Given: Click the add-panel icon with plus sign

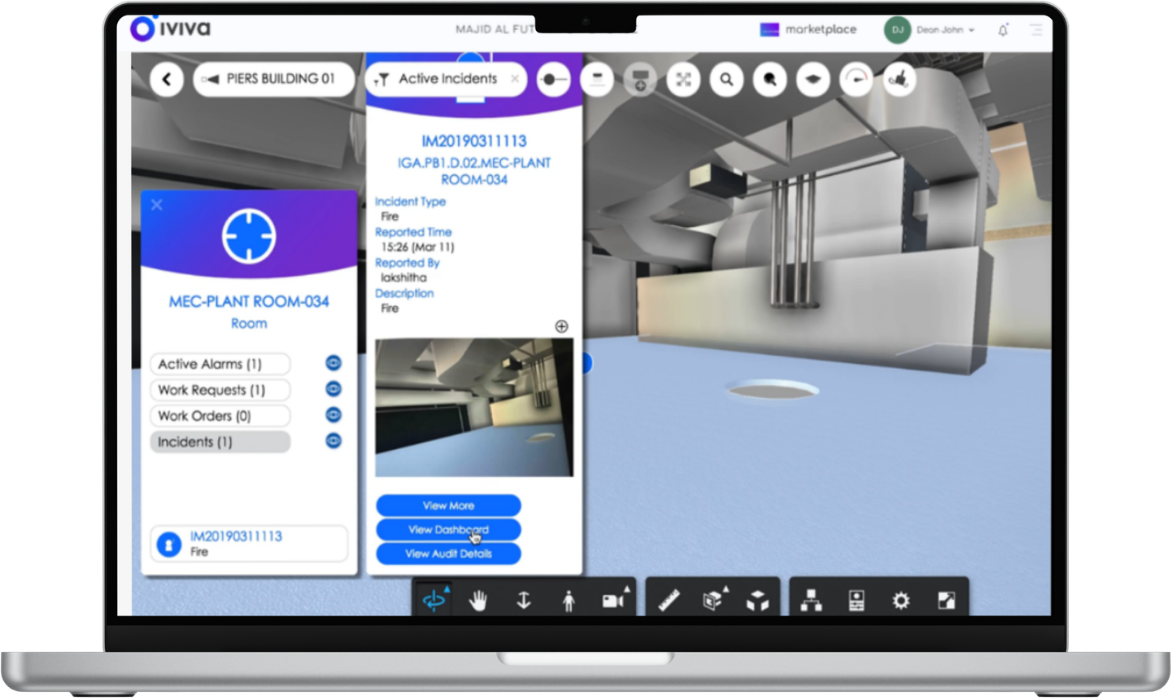Looking at the screenshot, I should (641, 79).
